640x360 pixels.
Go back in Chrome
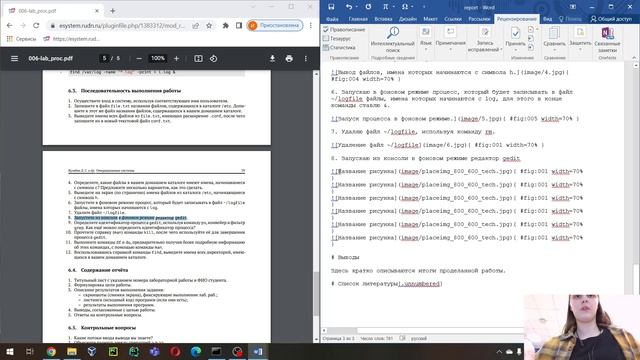pyautogui.click(x=9, y=25)
